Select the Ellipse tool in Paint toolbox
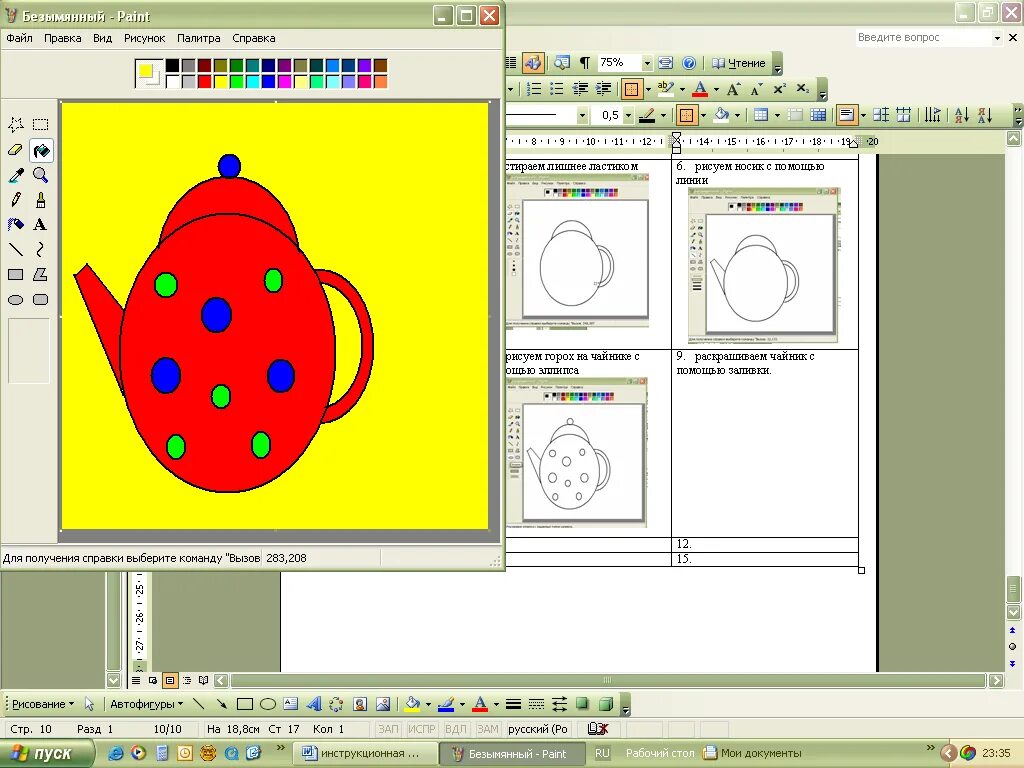The image size is (1024, 768). (16, 300)
